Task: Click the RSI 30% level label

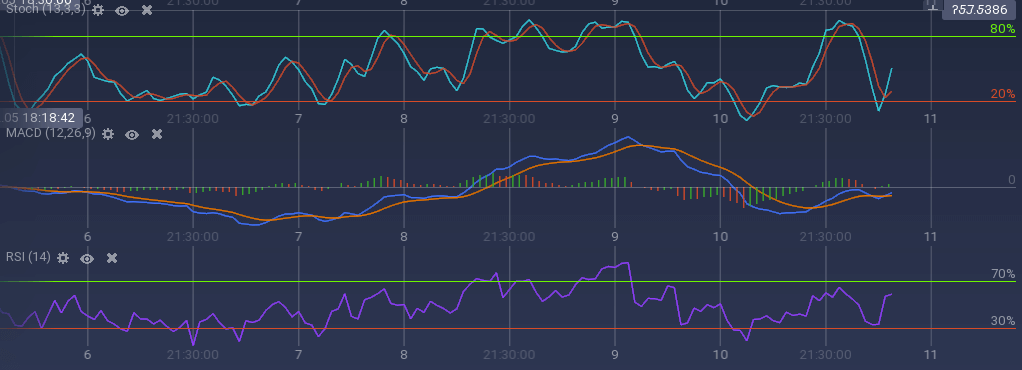Action: (1002, 321)
